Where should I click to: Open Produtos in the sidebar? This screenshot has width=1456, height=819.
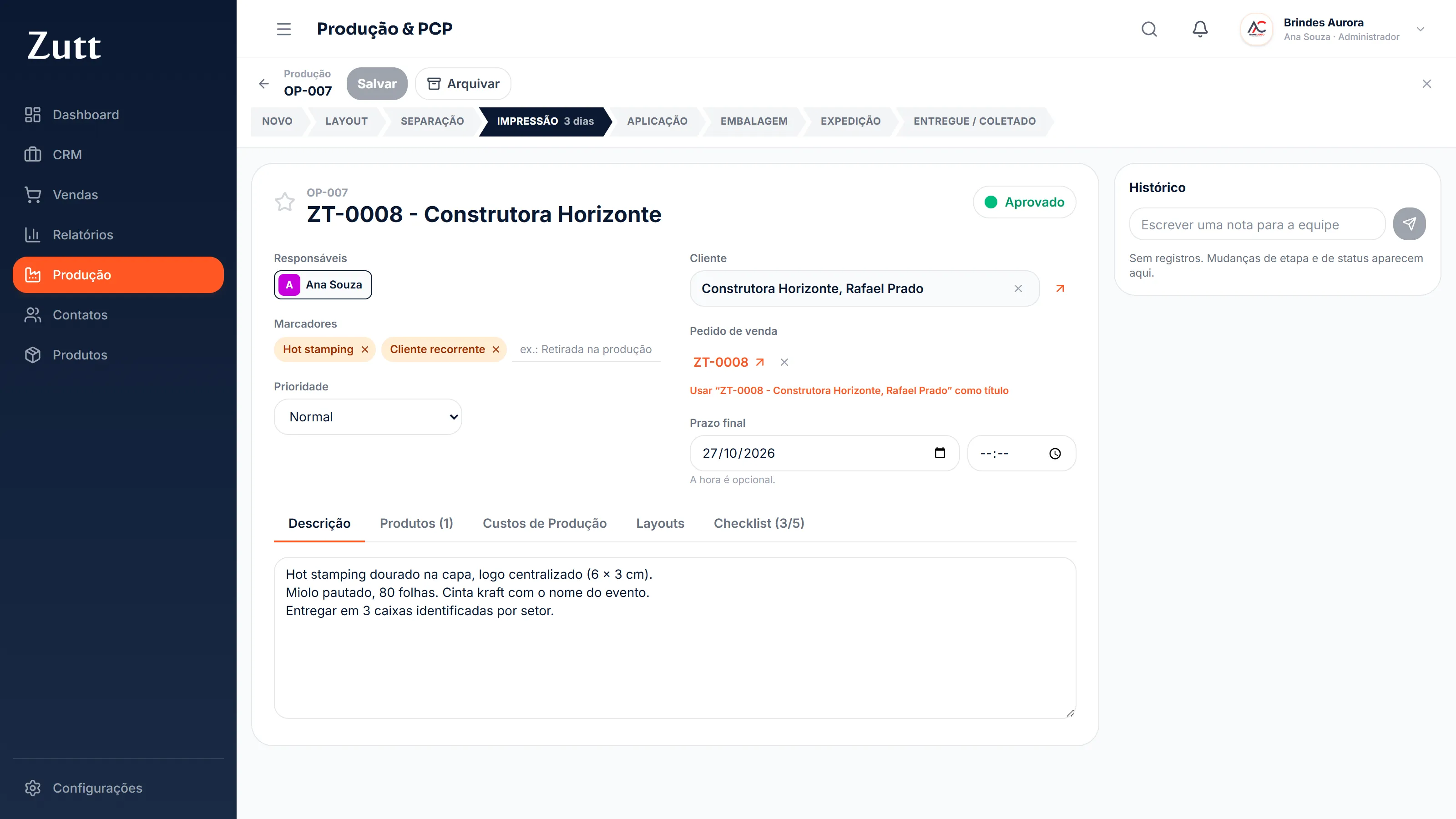click(x=118, y=355)
